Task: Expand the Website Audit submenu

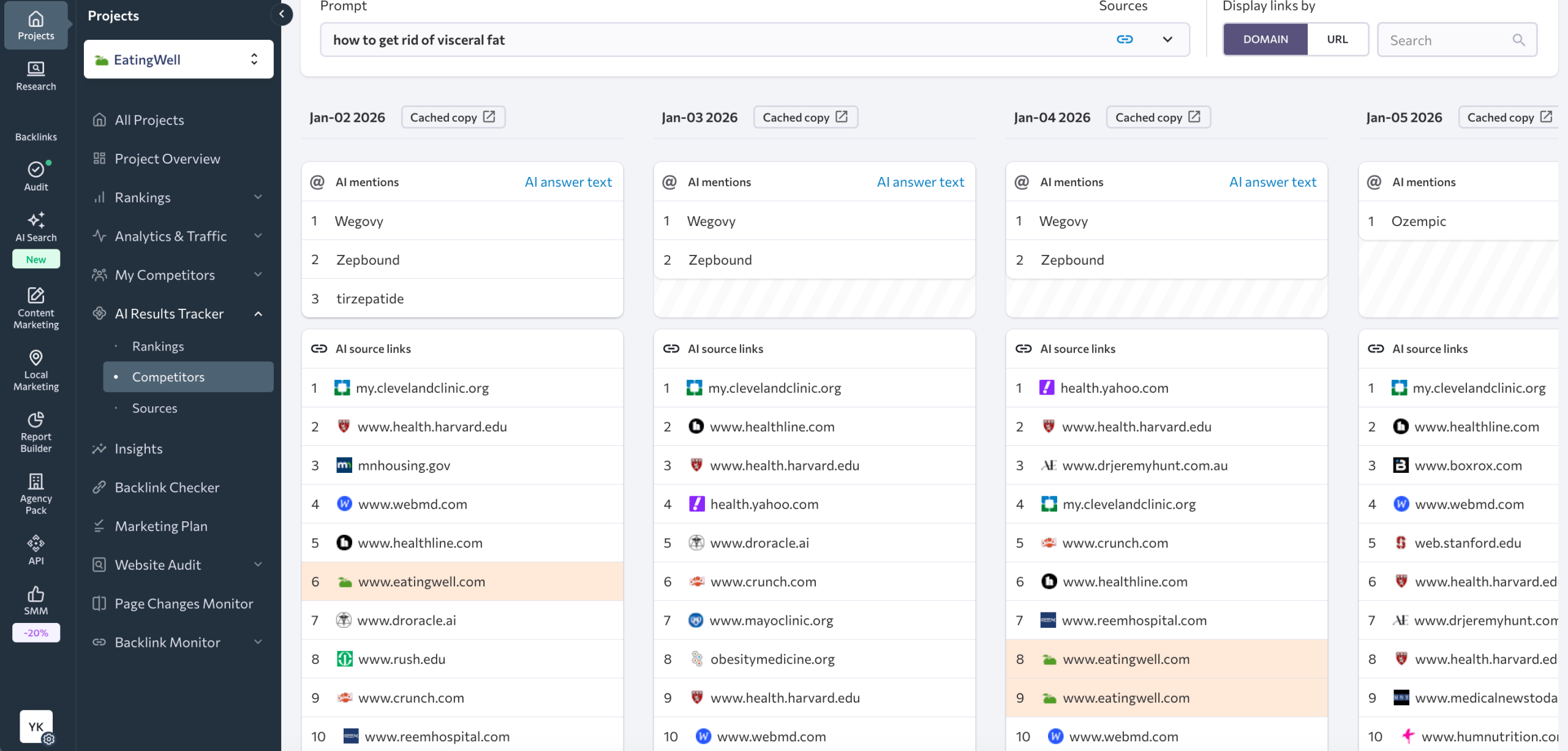Action: pos(257,564)
